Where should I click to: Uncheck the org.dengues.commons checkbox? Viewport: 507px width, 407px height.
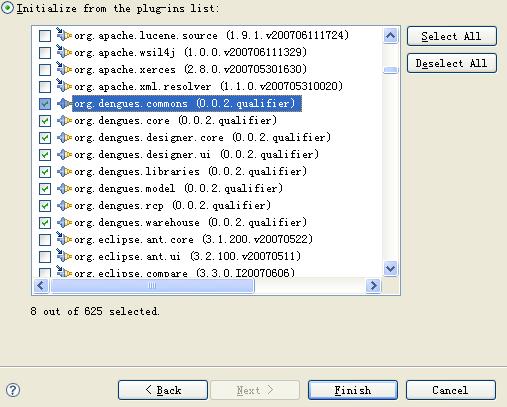pos(45,104)
